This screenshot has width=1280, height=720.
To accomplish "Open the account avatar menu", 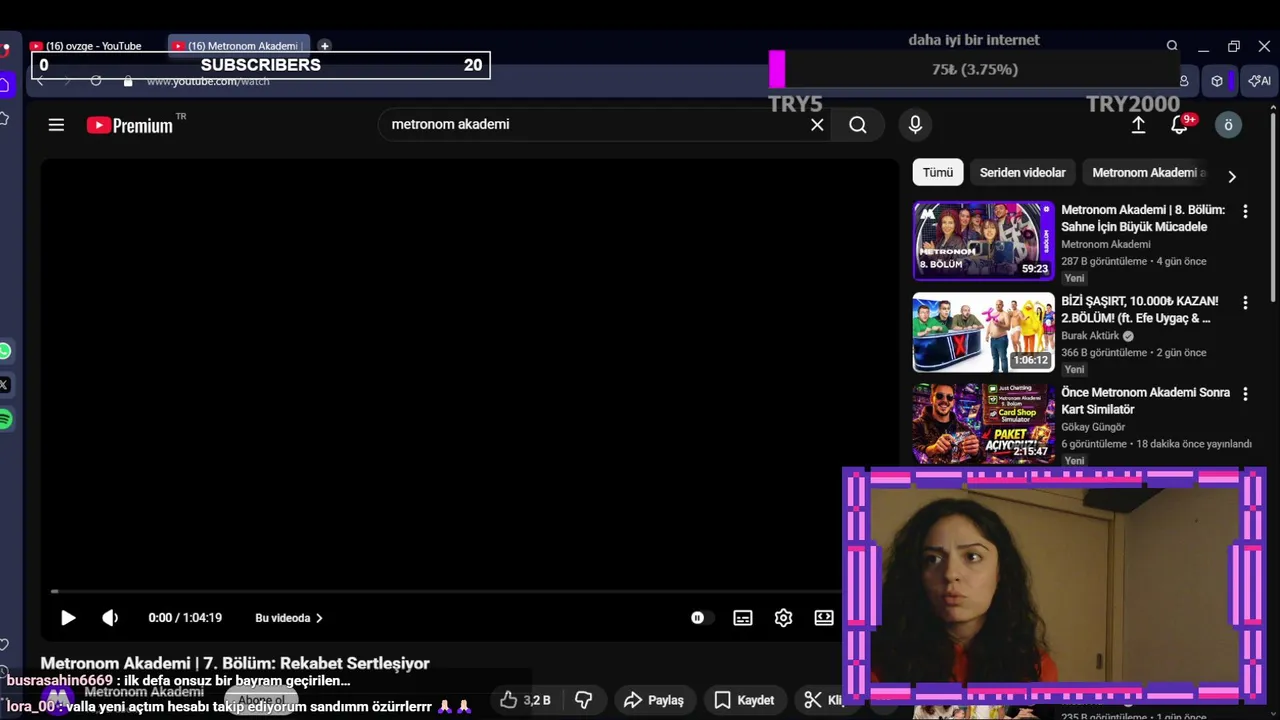I will pyautogui.click(x=1228, y=125).
